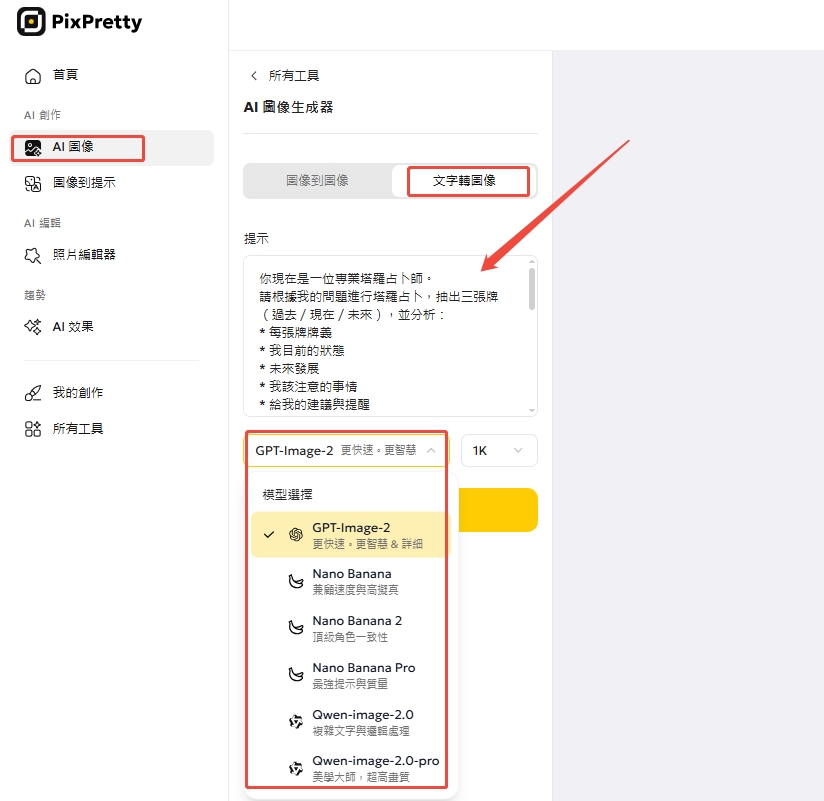Viewport: 824px width, 801px height.
Task: Click the checkmark on selected GPT-Image-2
Action: coord(269,535)
